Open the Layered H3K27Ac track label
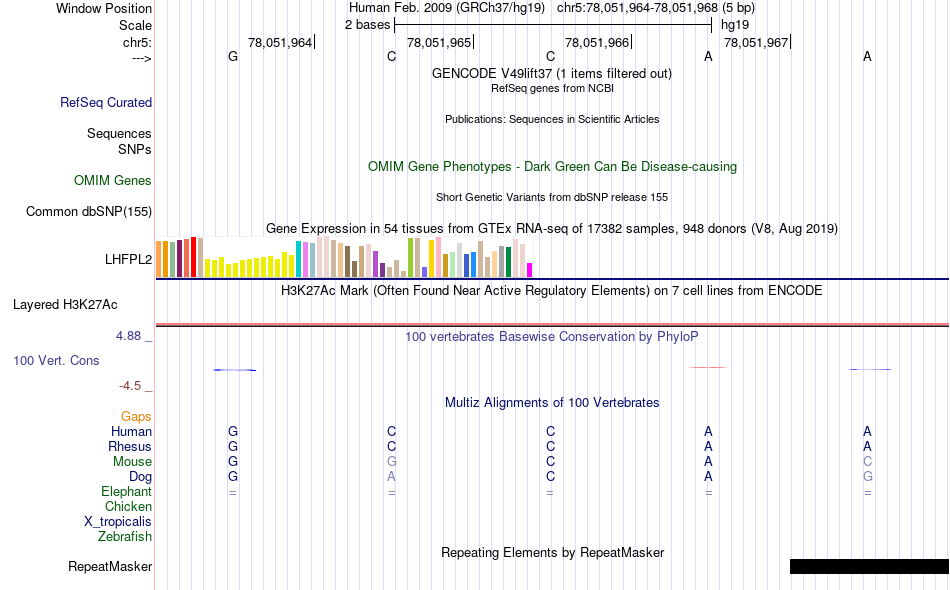 click(65, 305)
